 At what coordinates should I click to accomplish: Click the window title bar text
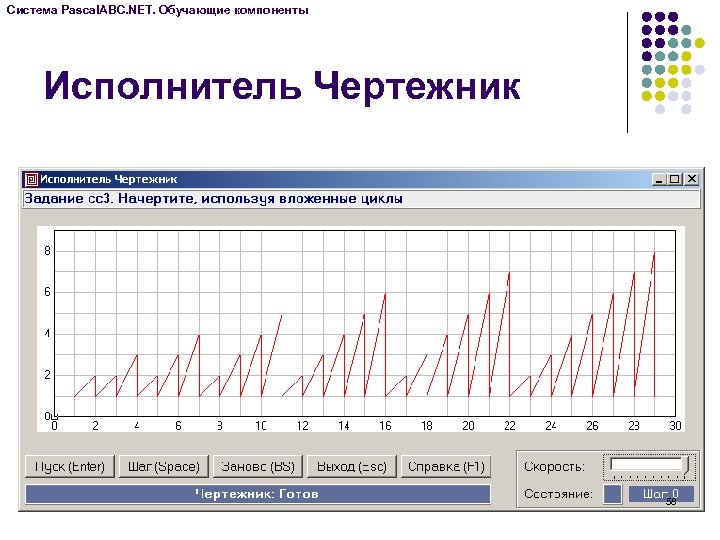(x=108, y=180)
